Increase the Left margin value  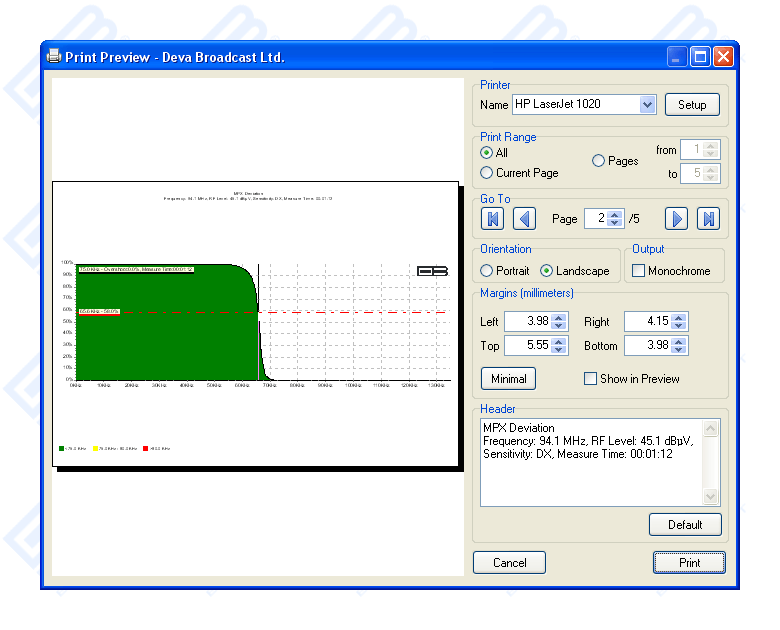point(559,317)
